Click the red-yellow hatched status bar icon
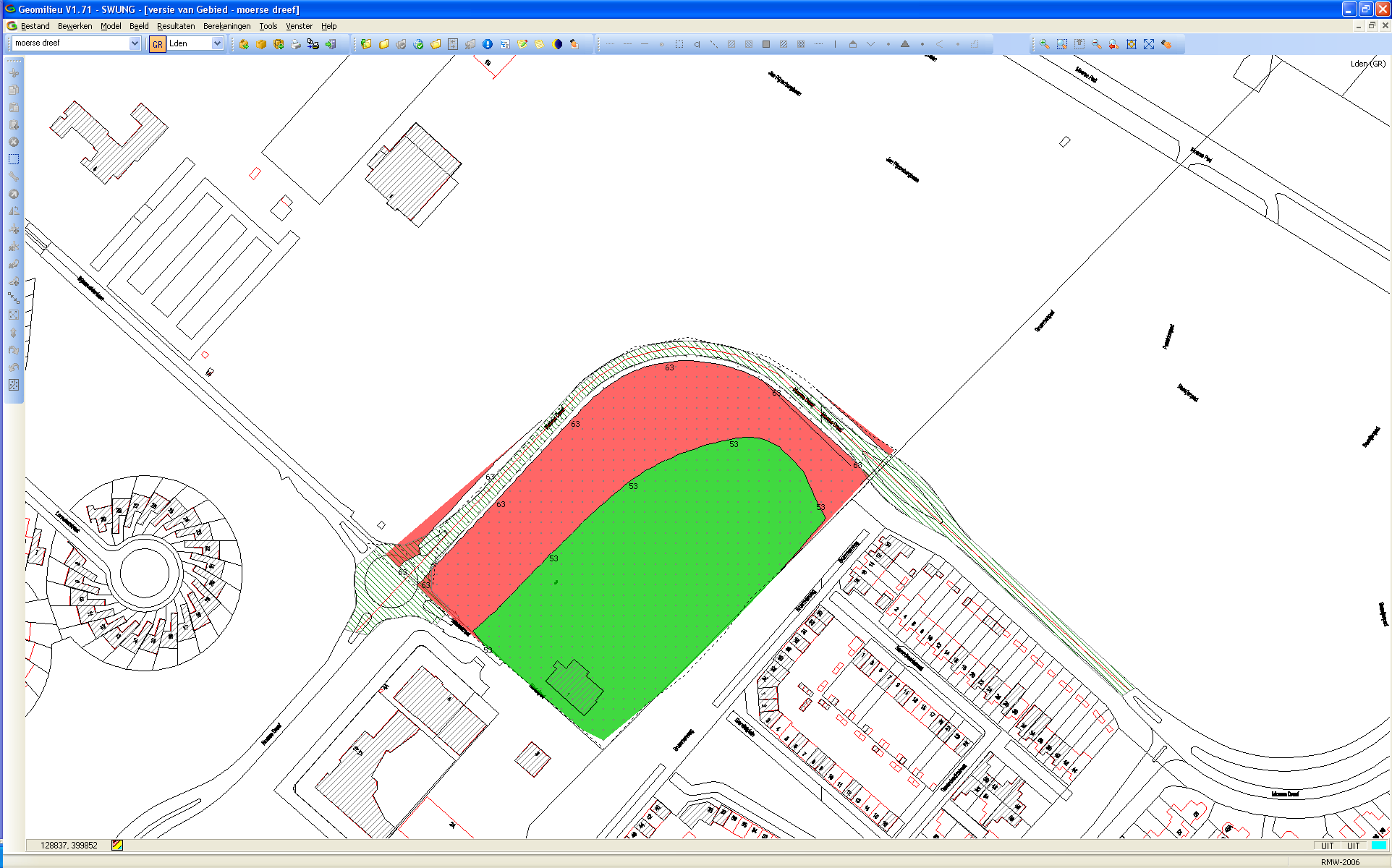 [x=117, y=845]
